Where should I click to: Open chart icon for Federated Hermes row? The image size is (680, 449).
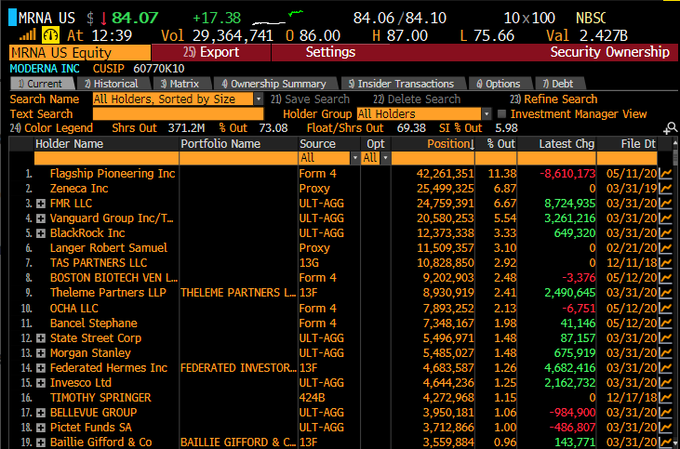tap(665, 368)
